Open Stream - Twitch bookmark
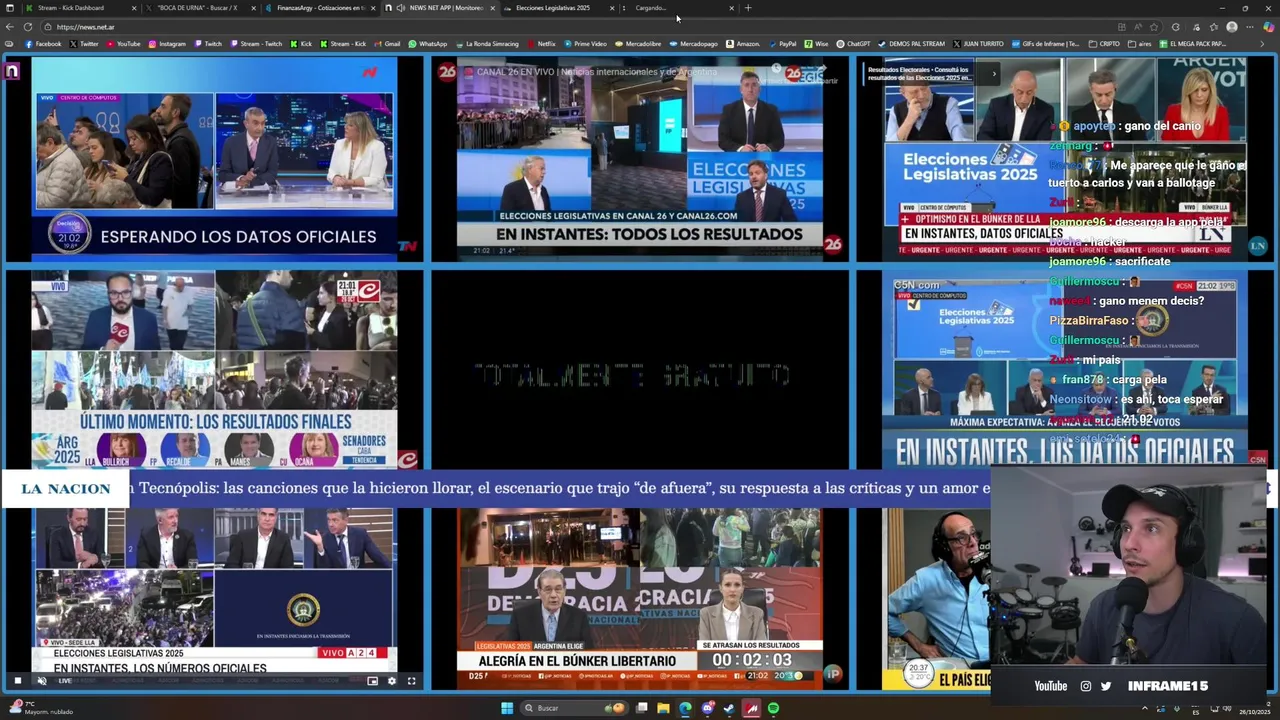This screenshot has height=720, width=1280. [256, 44]
